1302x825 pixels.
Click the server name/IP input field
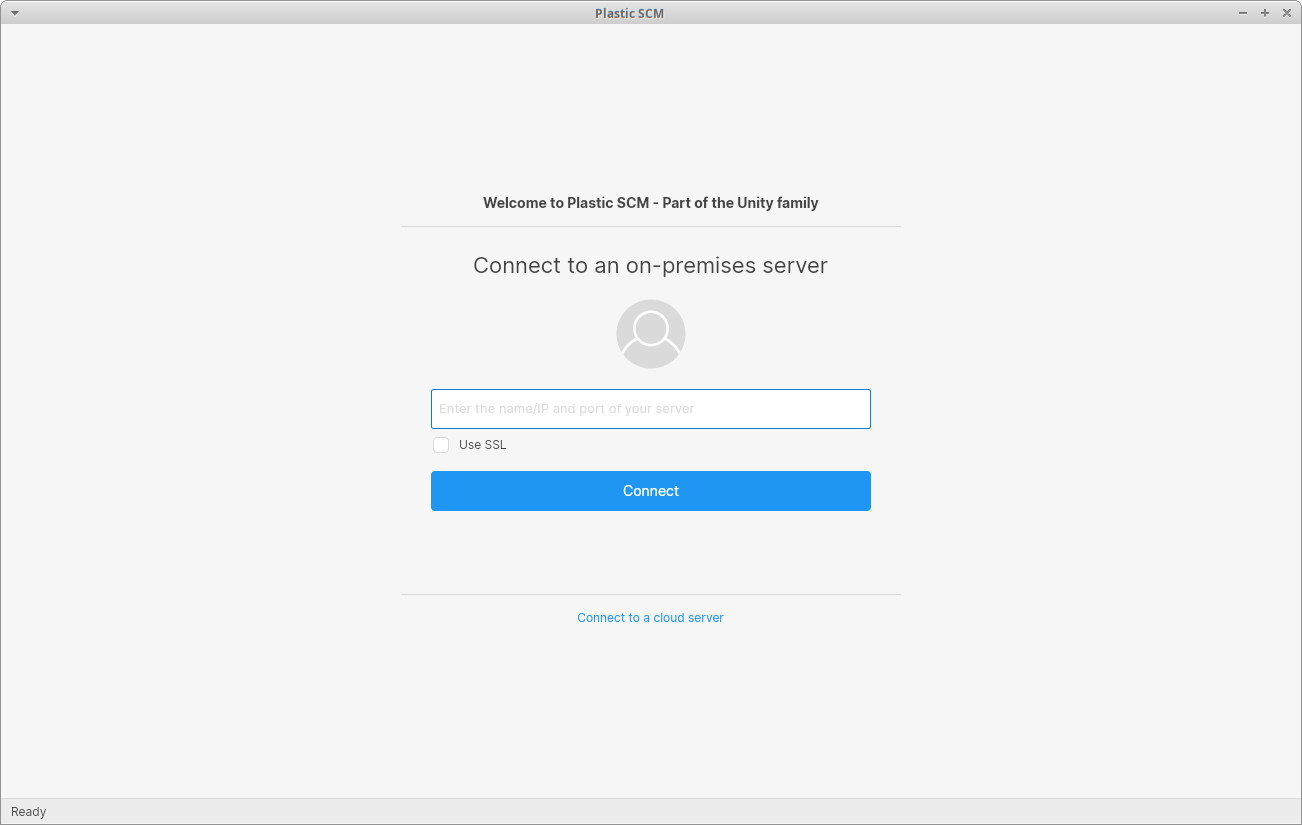point(650,408)
